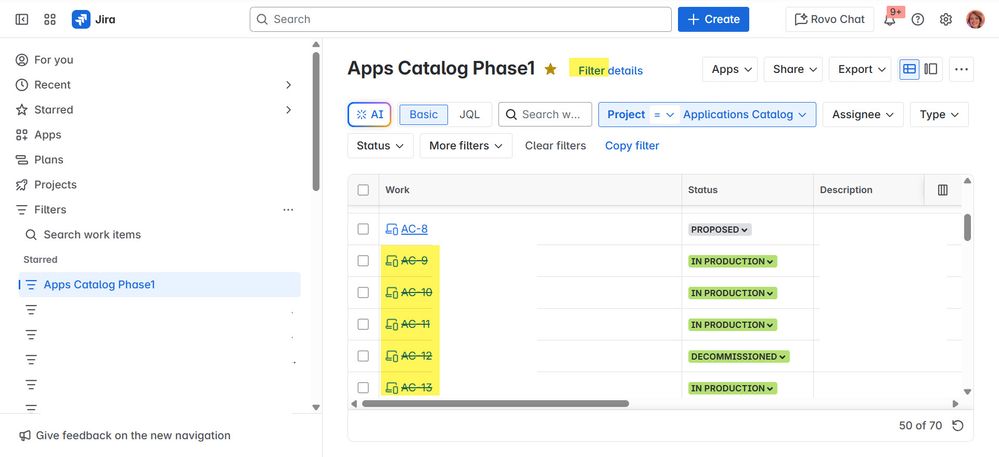Change AC-8 Proposed status dropdown
The image size is (999, 457).
(x=720, y=230)
